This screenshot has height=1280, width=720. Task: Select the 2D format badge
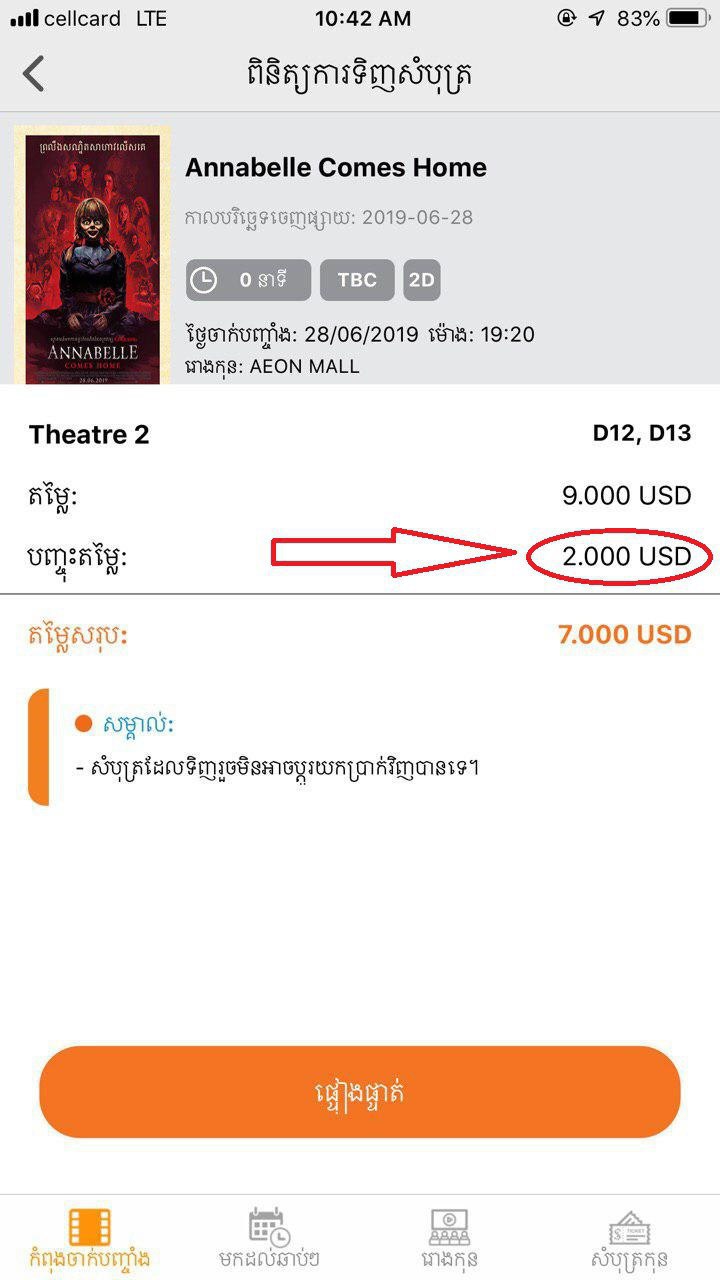click(x=422, y=280)
